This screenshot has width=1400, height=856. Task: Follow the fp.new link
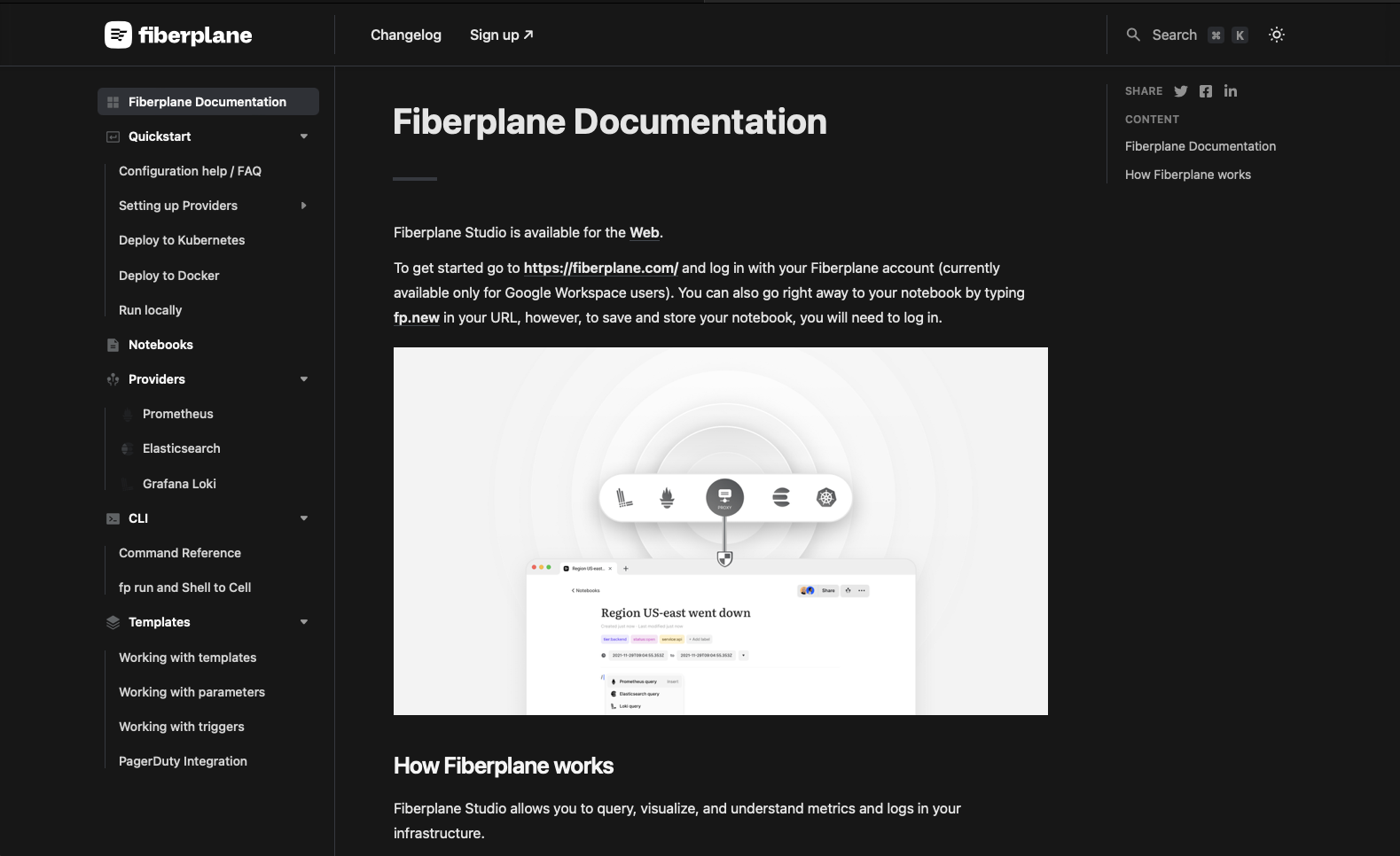tap(417, 317)
